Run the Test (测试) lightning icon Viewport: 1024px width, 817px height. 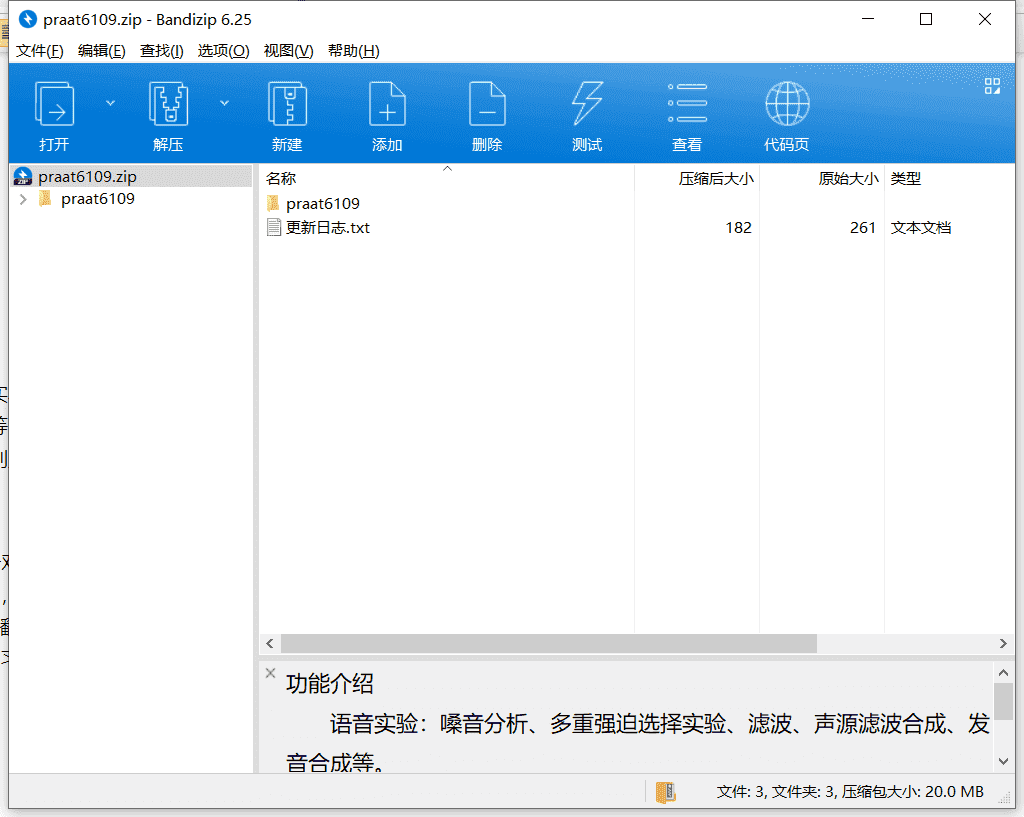[x=587, y=104]
